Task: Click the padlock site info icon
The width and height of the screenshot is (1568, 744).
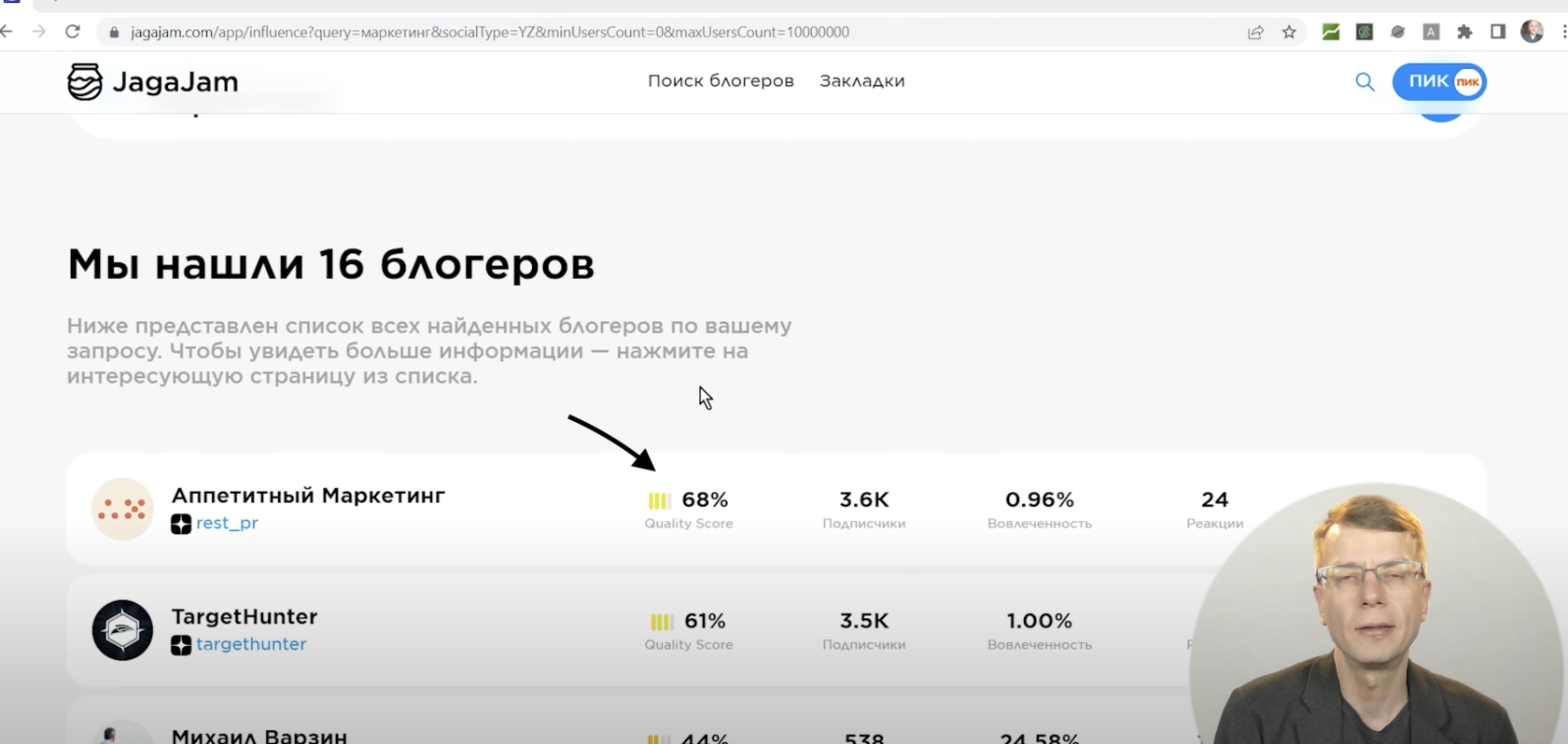Action: 114,32
